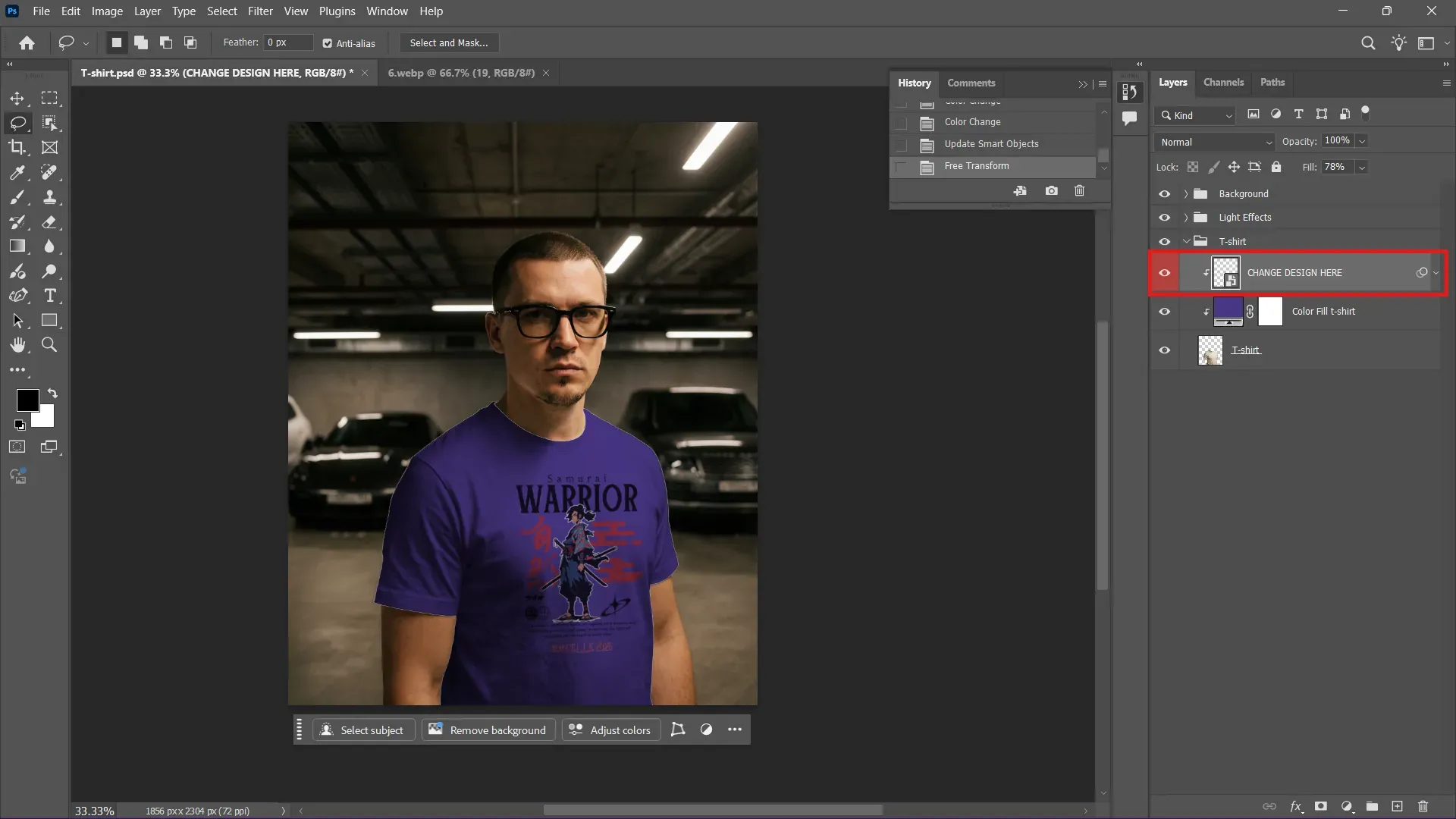Select the Move tool
The width and height of the screenshot is (1456, 819).
pyautogui.click(x=18, y=99)
